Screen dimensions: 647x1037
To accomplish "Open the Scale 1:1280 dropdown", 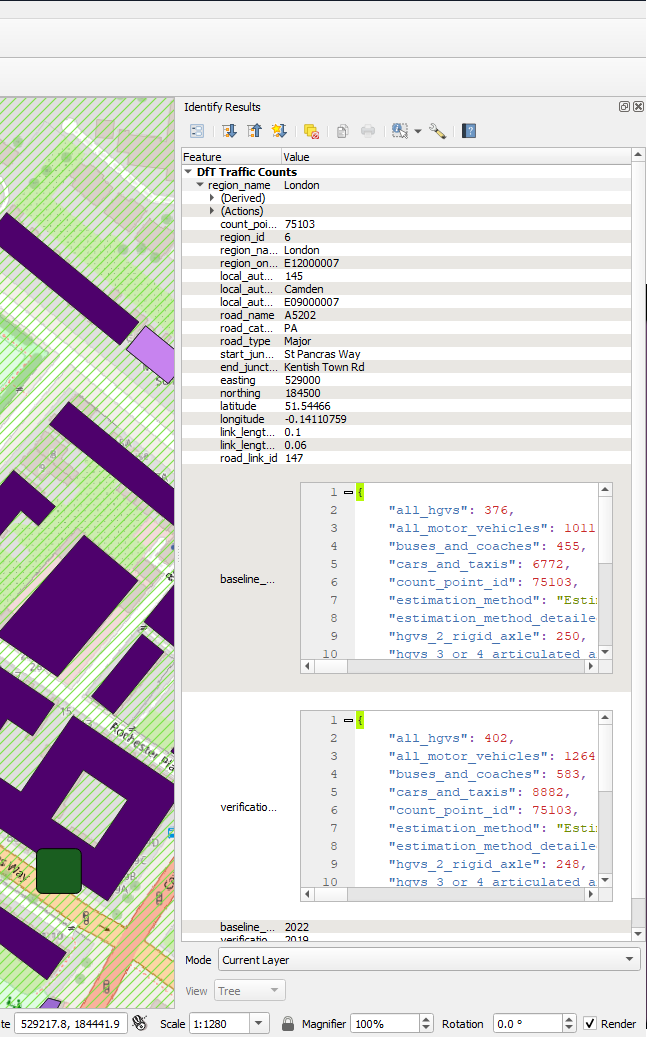I will [x=260, y=1024].
